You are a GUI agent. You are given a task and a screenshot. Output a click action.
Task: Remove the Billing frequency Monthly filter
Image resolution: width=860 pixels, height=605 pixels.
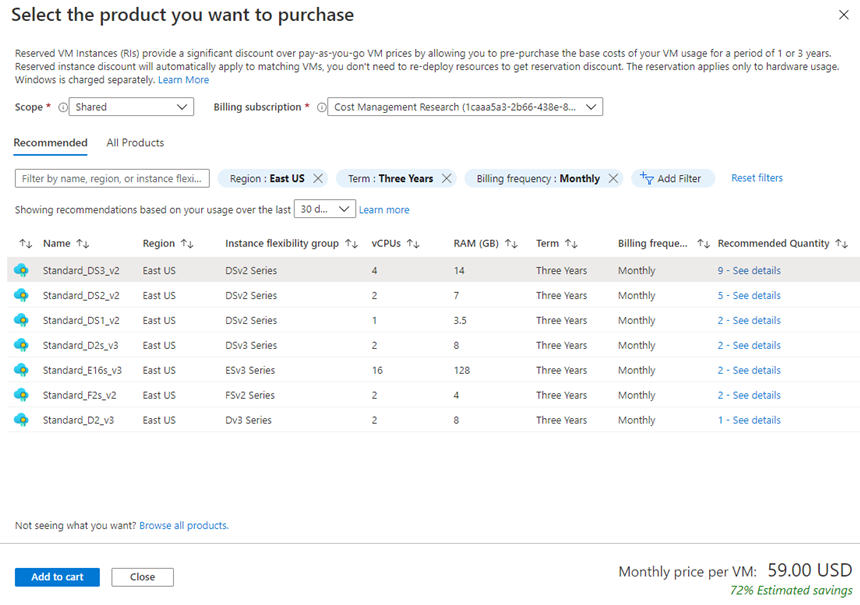point(613,178)
